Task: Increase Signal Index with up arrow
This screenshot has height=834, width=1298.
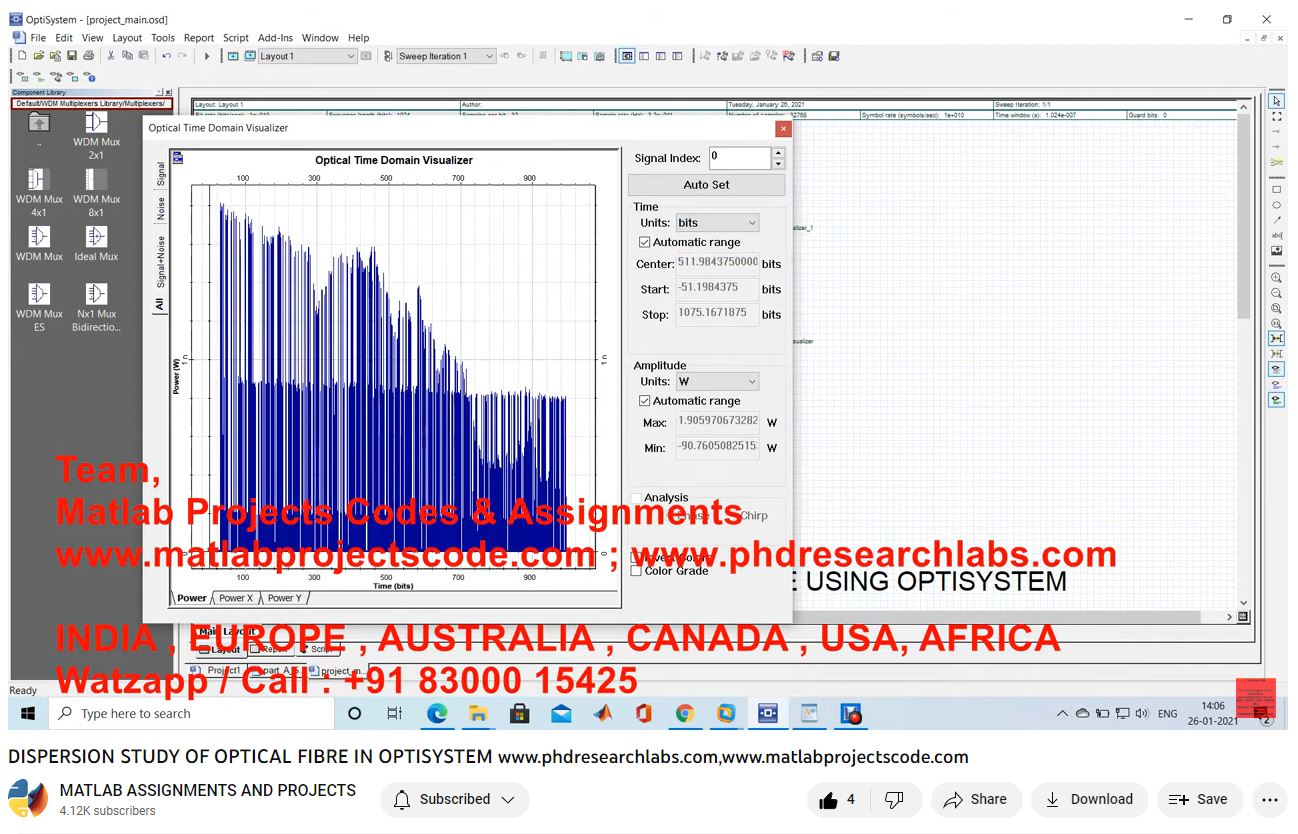Action: click(779, 153)
